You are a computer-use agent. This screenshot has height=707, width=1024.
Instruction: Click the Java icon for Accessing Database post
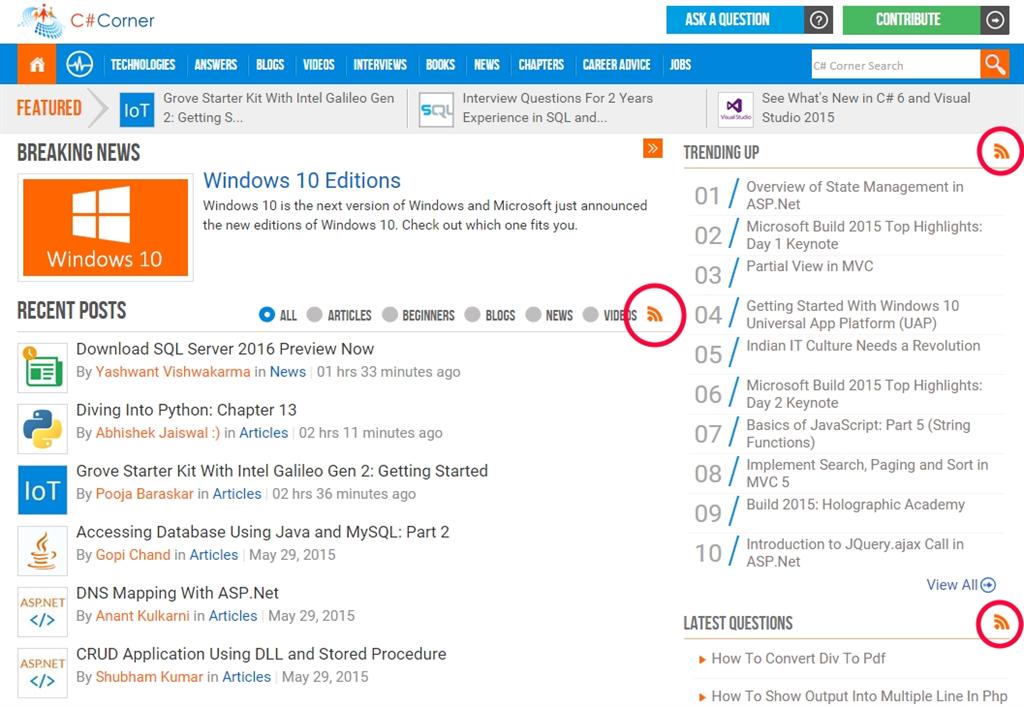coord(42,550)
